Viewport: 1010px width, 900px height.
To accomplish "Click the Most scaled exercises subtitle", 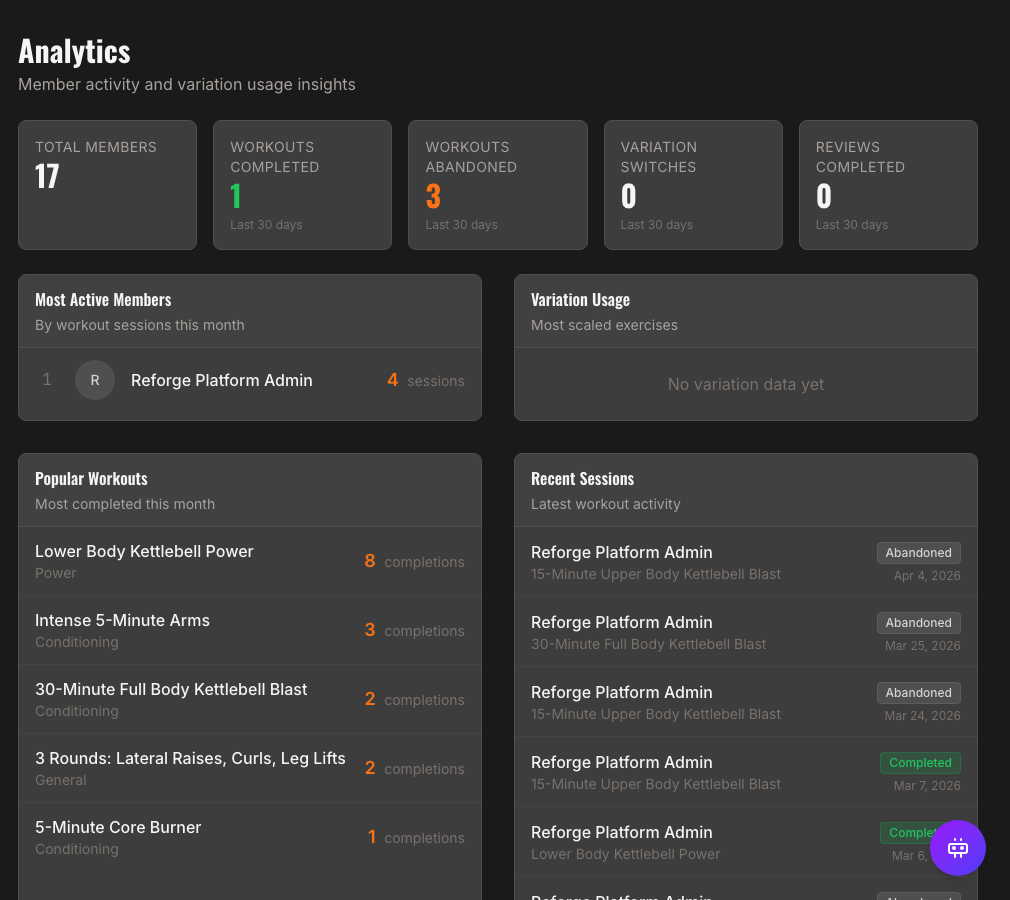I will [604, 325].
